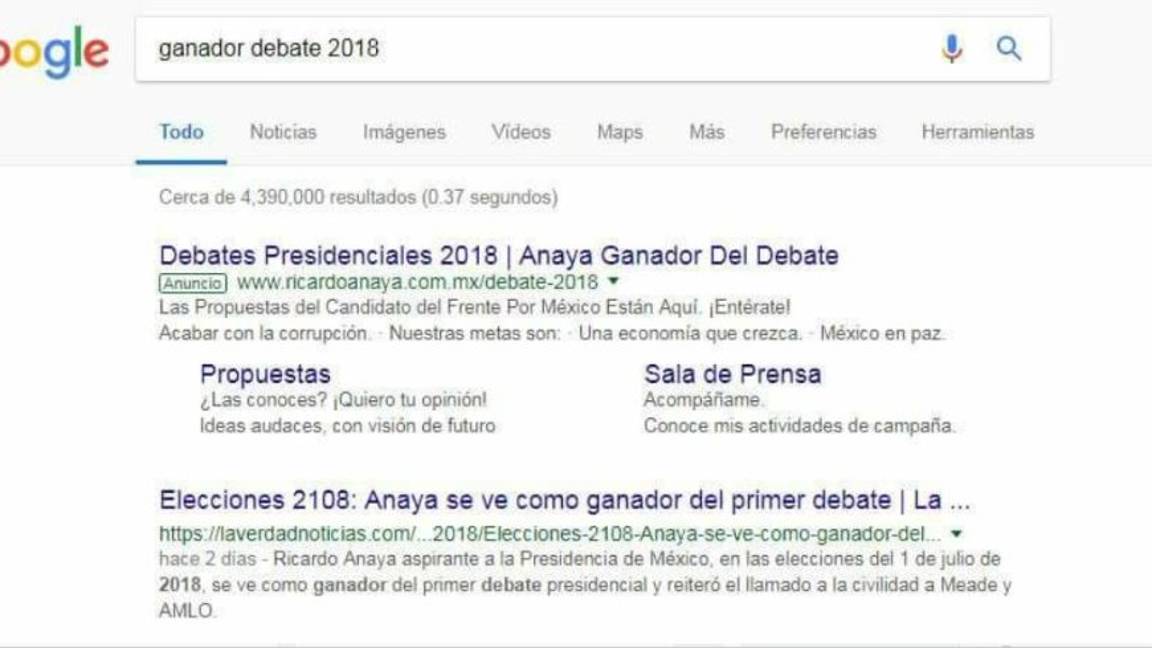
Task: Open the Herramientas menu
Action: [x=976, y=131]
